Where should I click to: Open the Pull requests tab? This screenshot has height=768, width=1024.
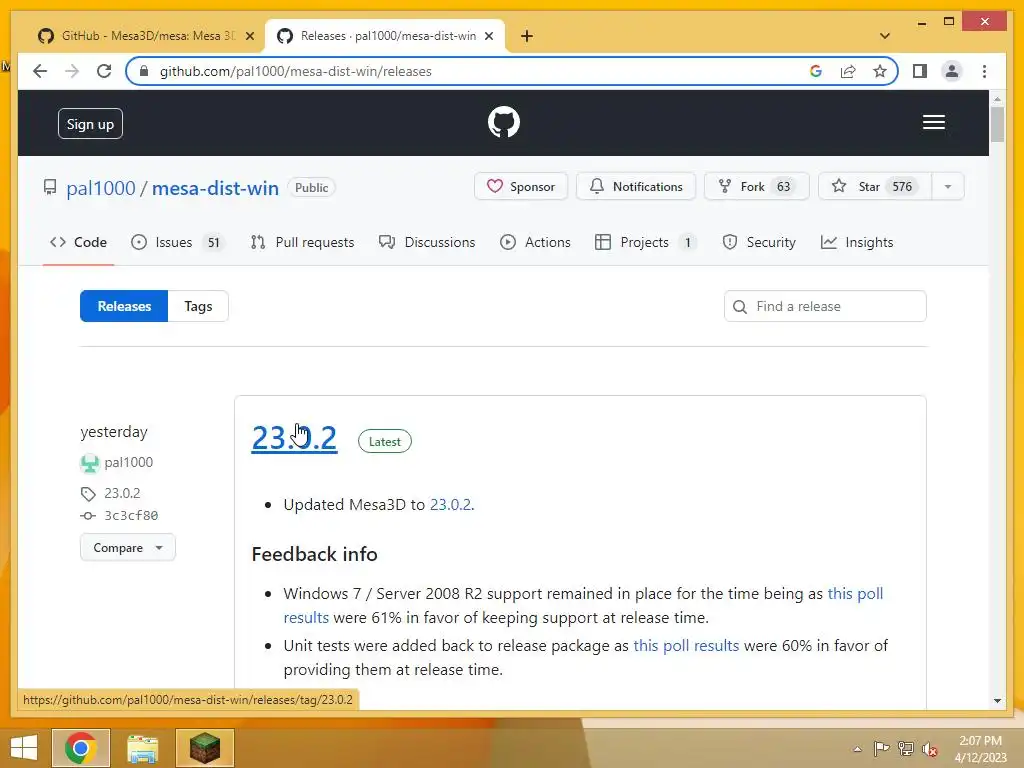[302, 242]
